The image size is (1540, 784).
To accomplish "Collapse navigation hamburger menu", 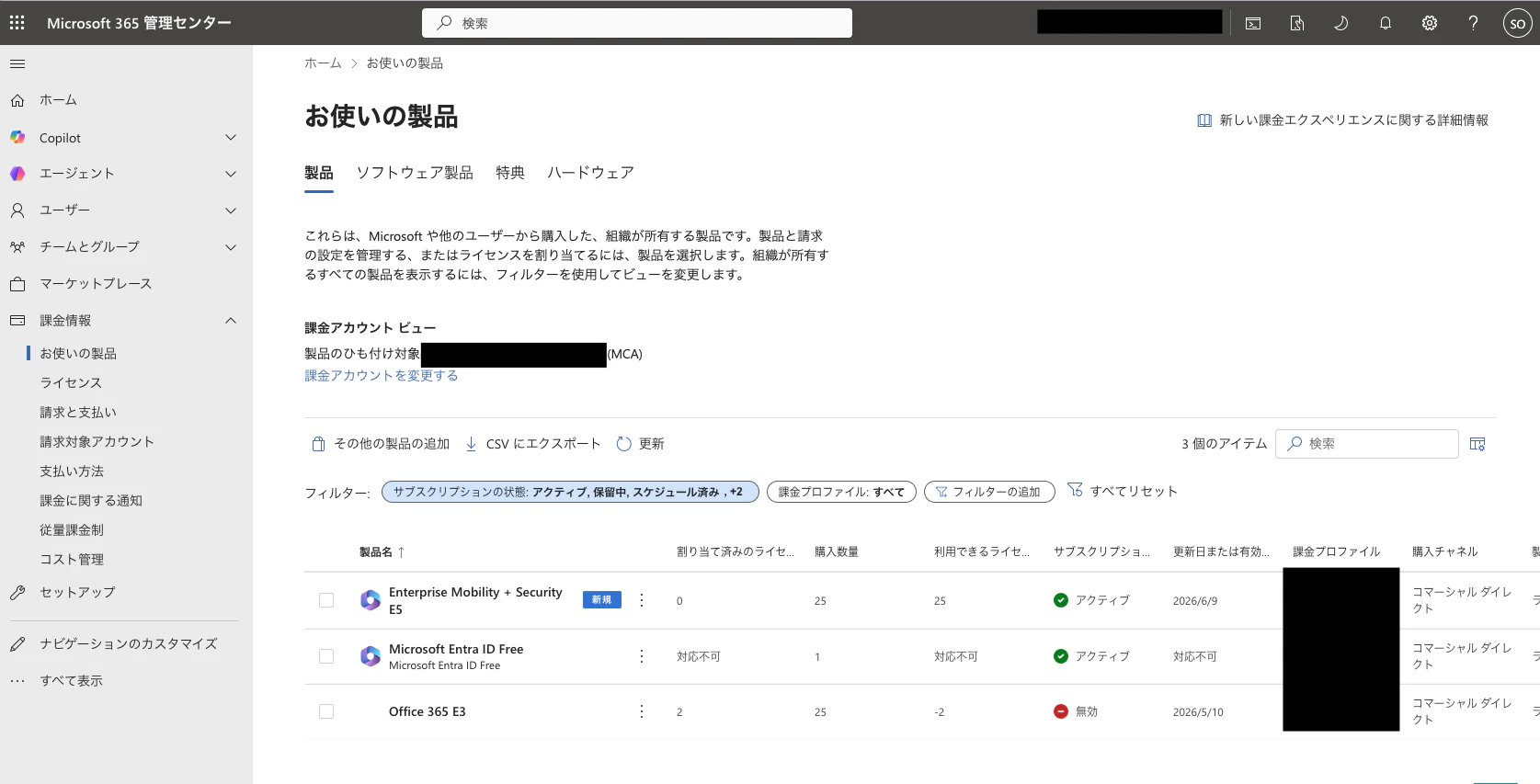I will point(17,63).
